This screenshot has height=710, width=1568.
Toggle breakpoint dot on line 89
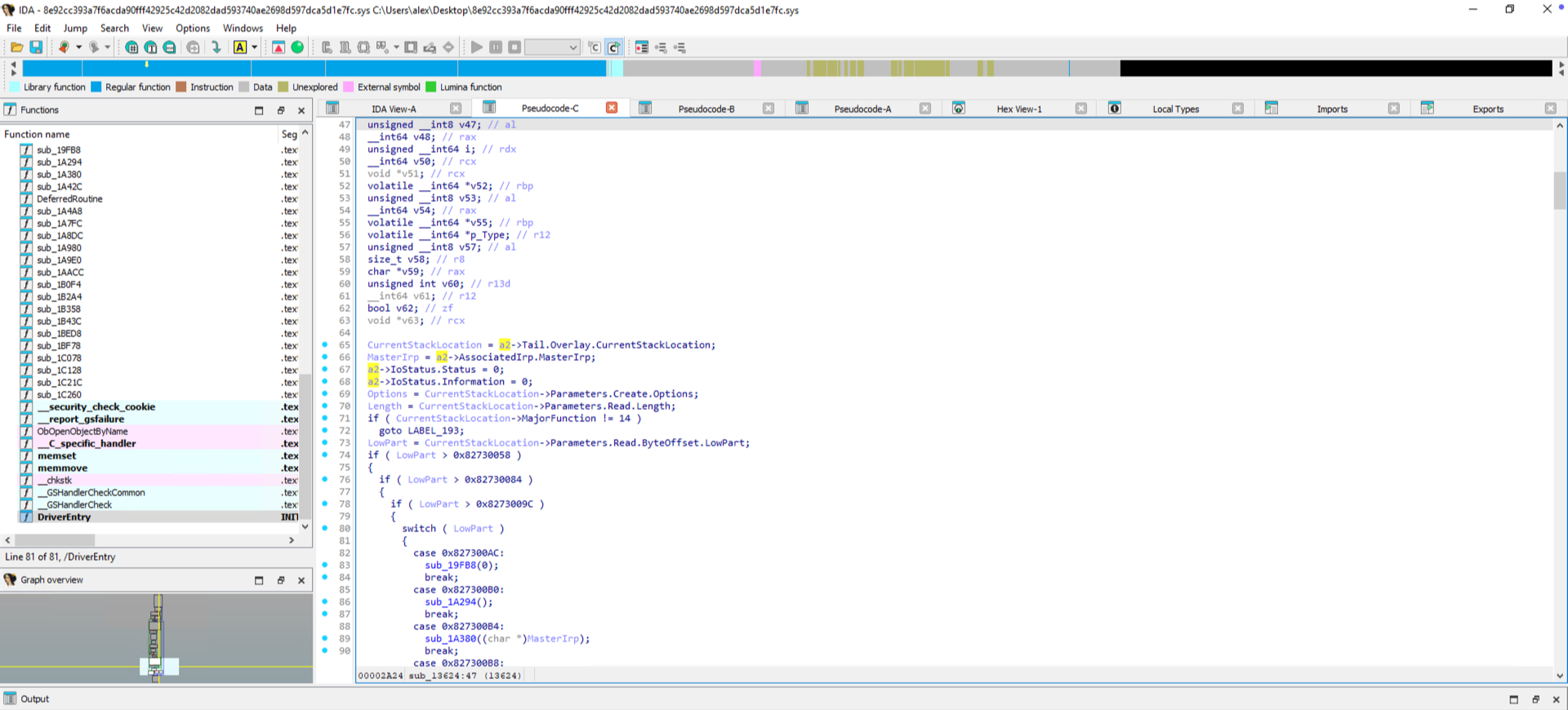324,638
